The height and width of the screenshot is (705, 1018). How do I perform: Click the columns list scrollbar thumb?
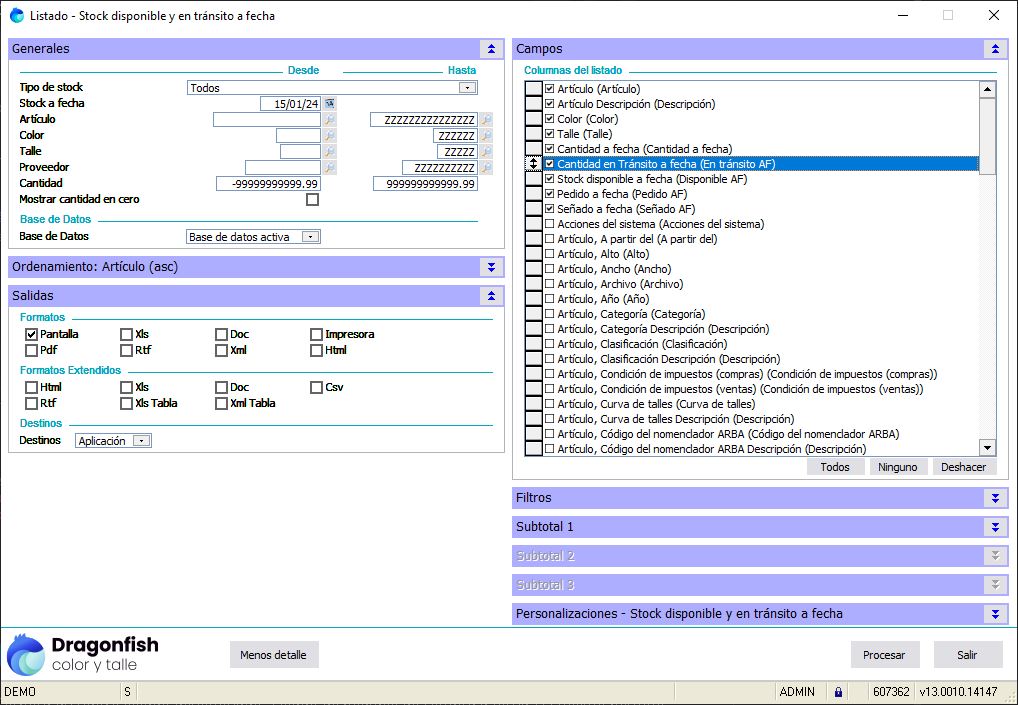(987, 136)
